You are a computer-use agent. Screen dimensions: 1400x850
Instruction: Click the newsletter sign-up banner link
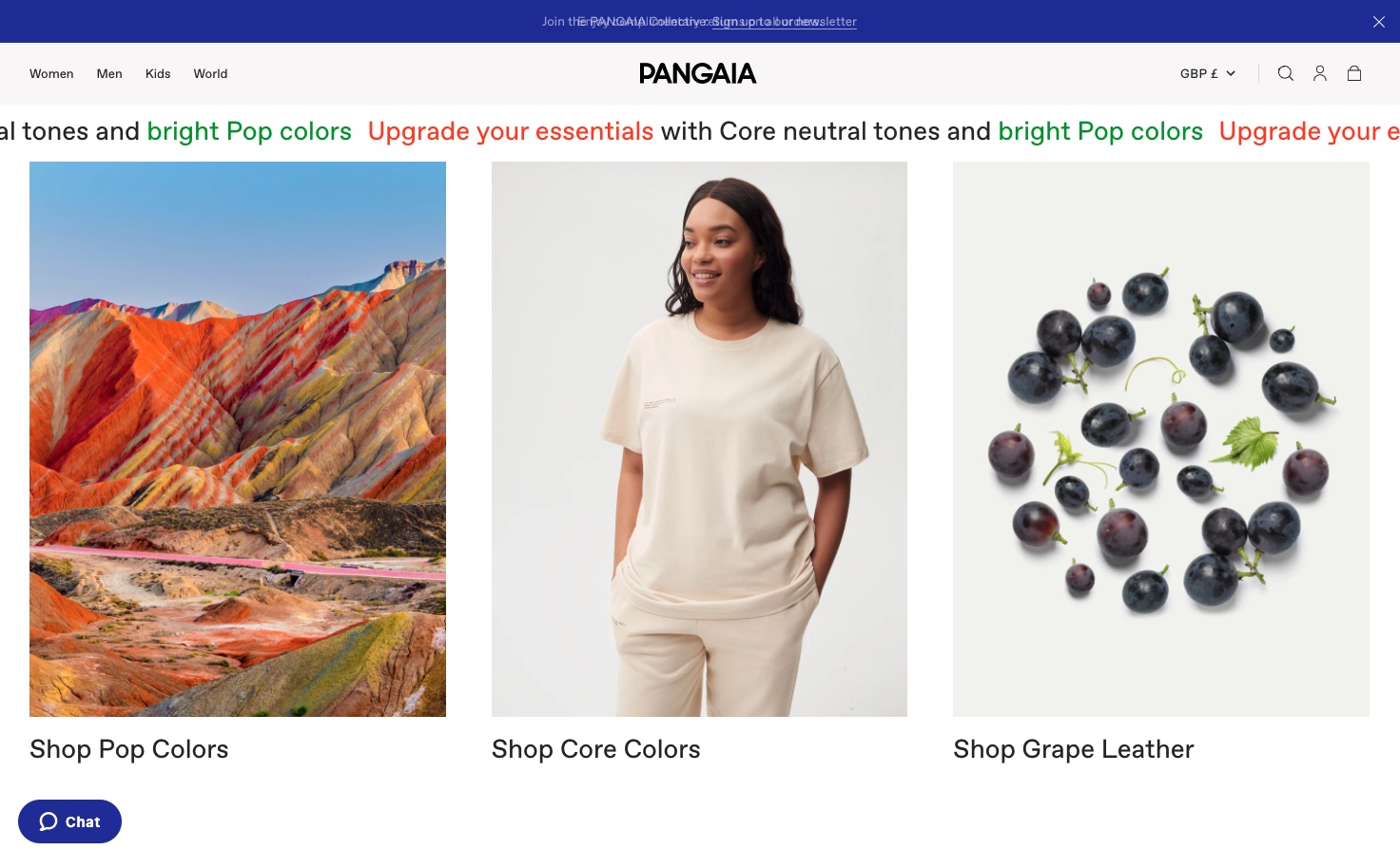click(785, 22)
